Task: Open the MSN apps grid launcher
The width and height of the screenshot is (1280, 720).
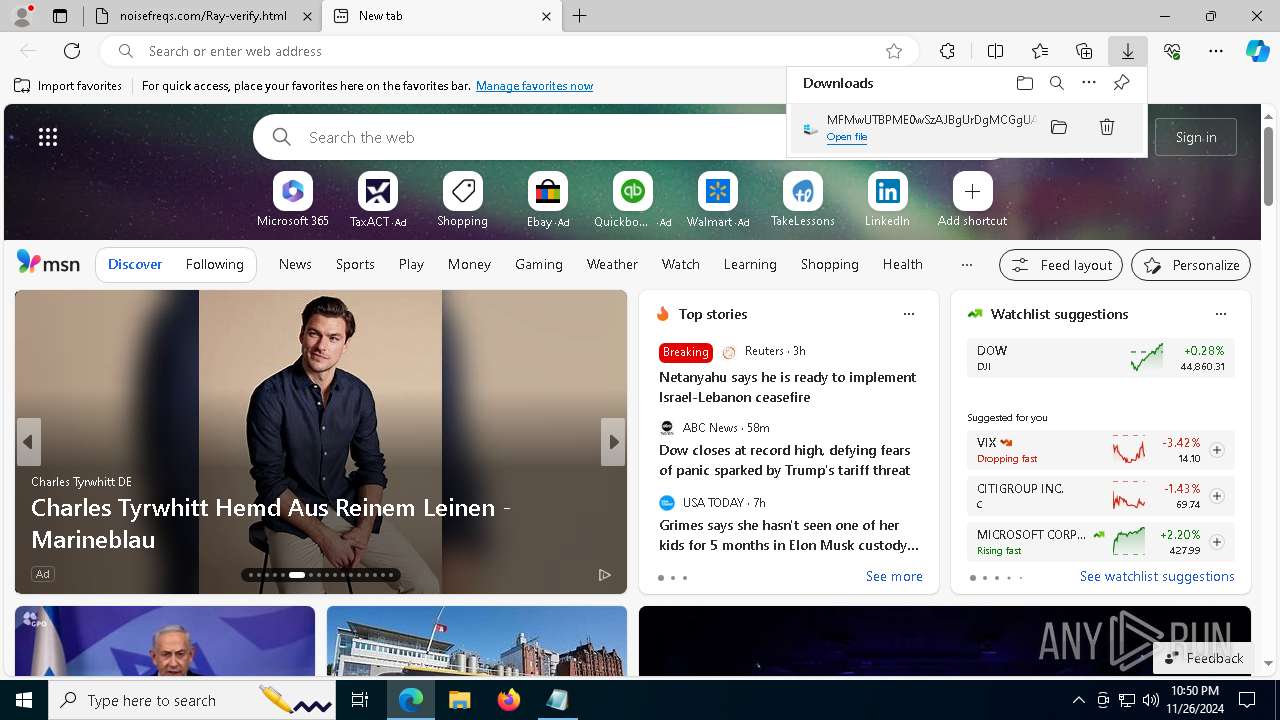Action: click(48, 137)
